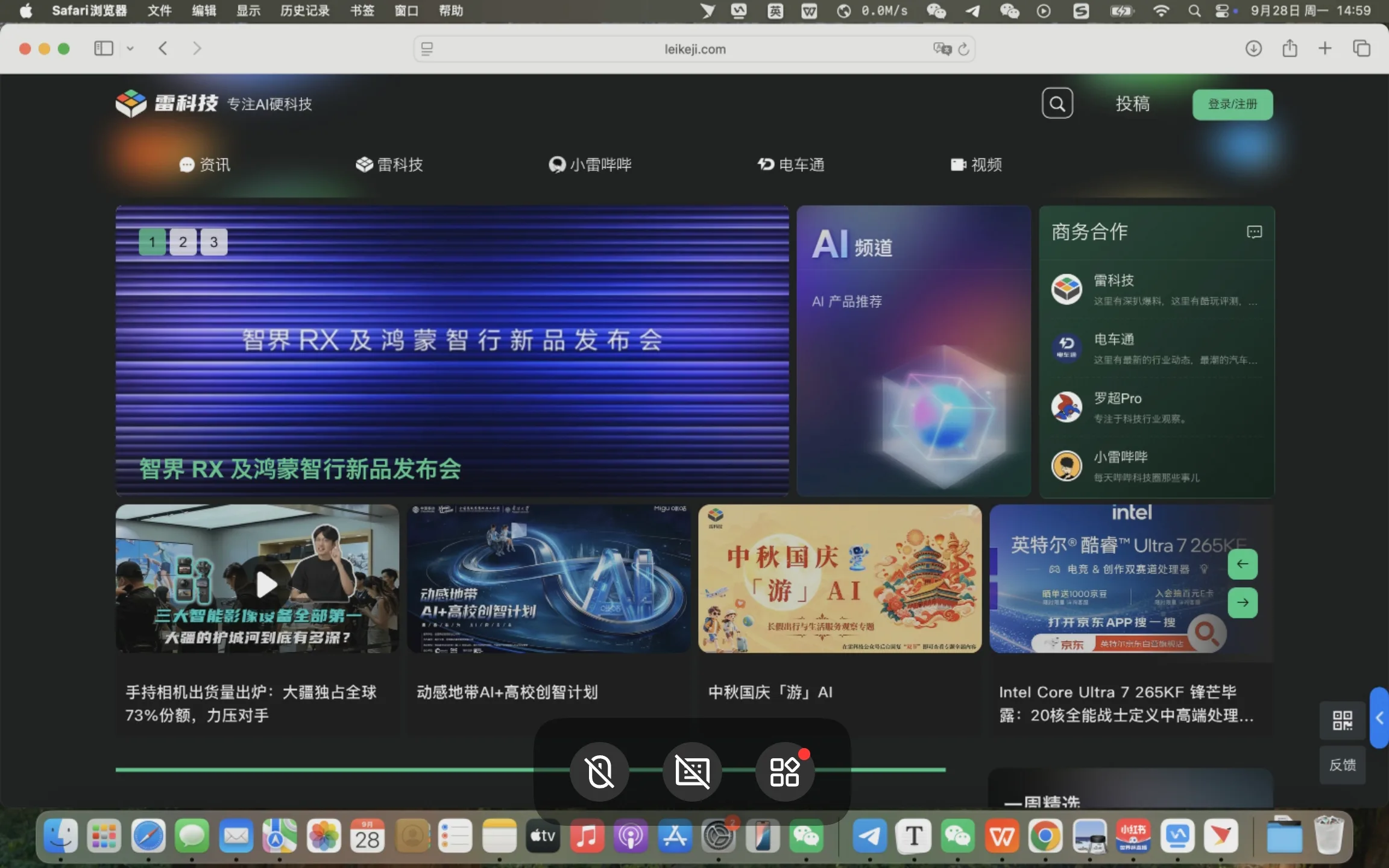This screenshot has width=1389, height=868.
Task: Open the 小雷哔哔 entry in 商务合作 list
Action: point(1155,467)
